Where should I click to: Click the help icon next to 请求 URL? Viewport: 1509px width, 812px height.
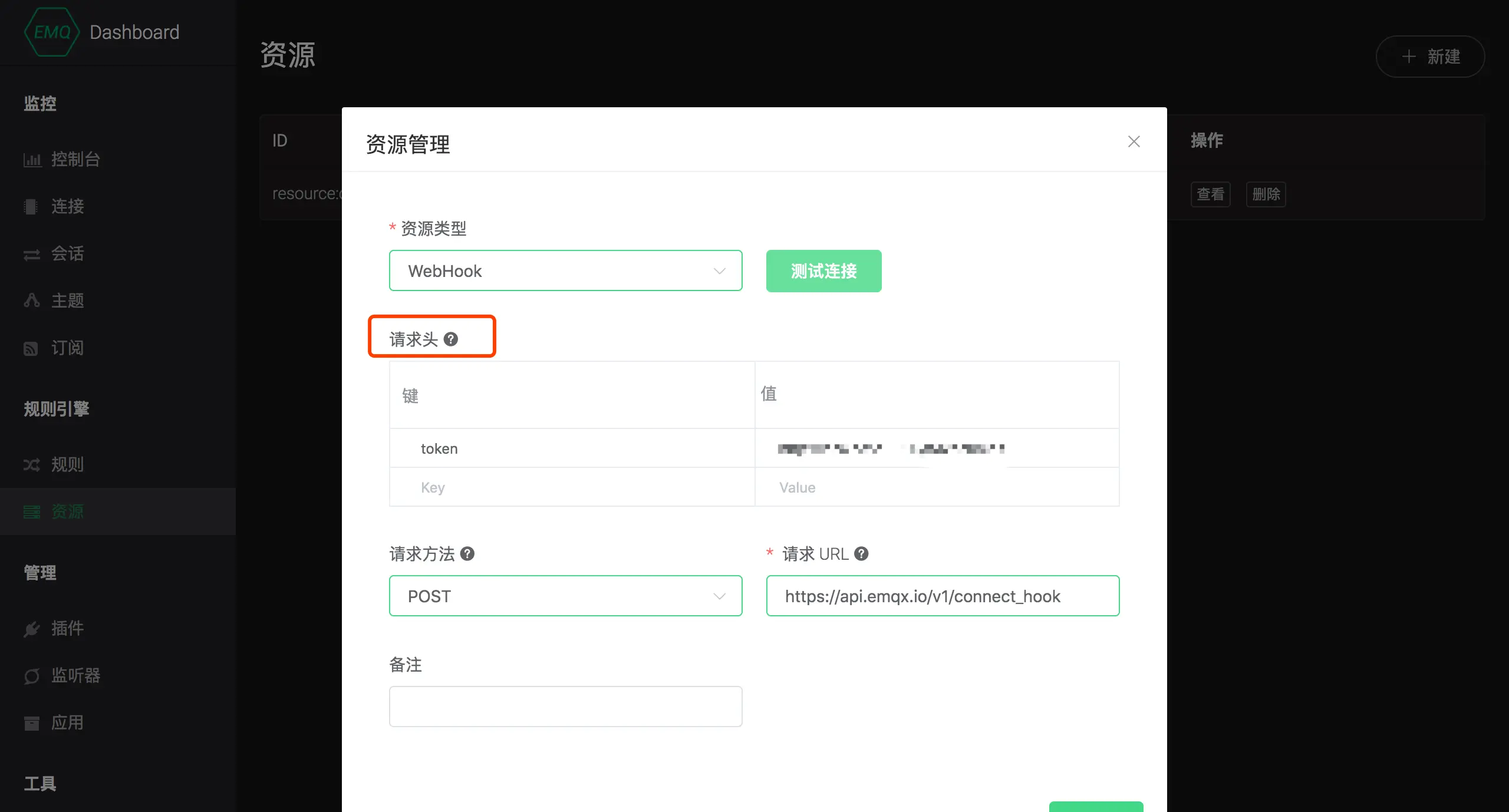861,553
